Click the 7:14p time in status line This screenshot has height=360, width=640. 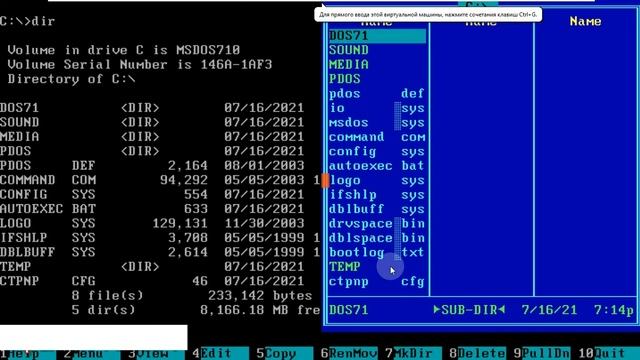pos(613,310)
